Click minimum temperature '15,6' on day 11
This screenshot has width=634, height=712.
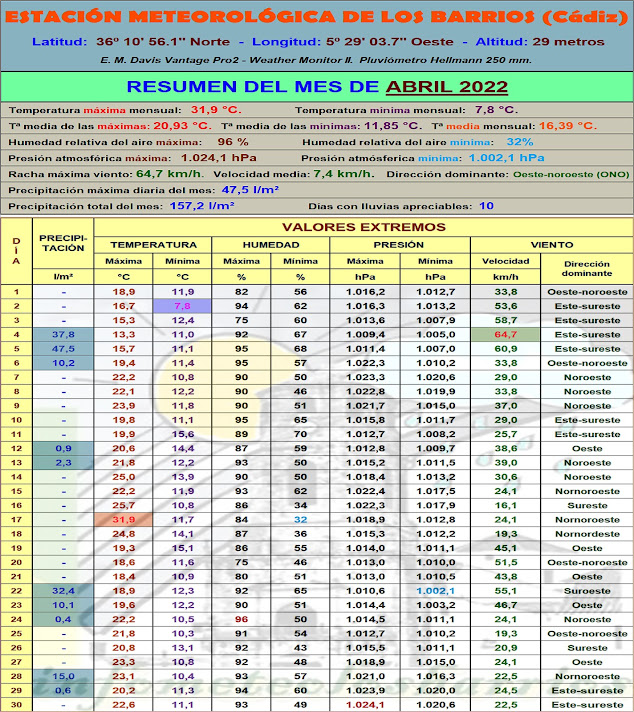tap(183, 434)
